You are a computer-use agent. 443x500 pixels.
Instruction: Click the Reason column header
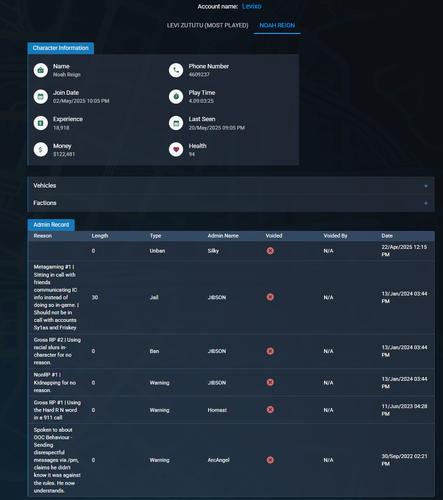(x=43, y=236)
